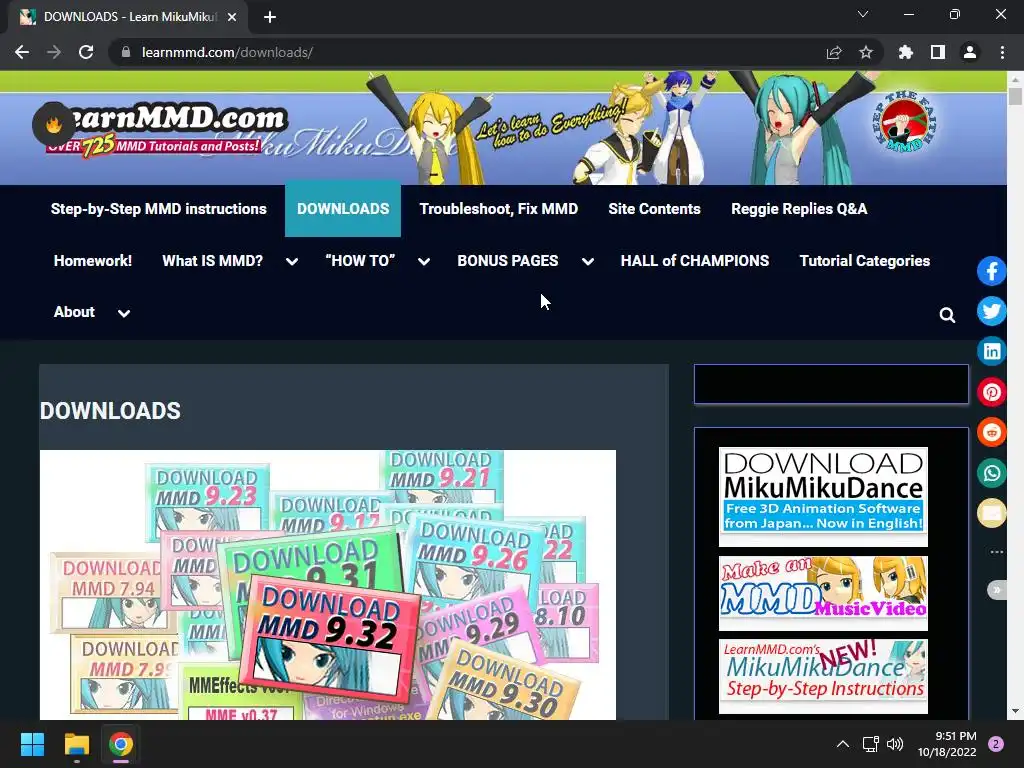Share to Reddit icon

[991, 432]
